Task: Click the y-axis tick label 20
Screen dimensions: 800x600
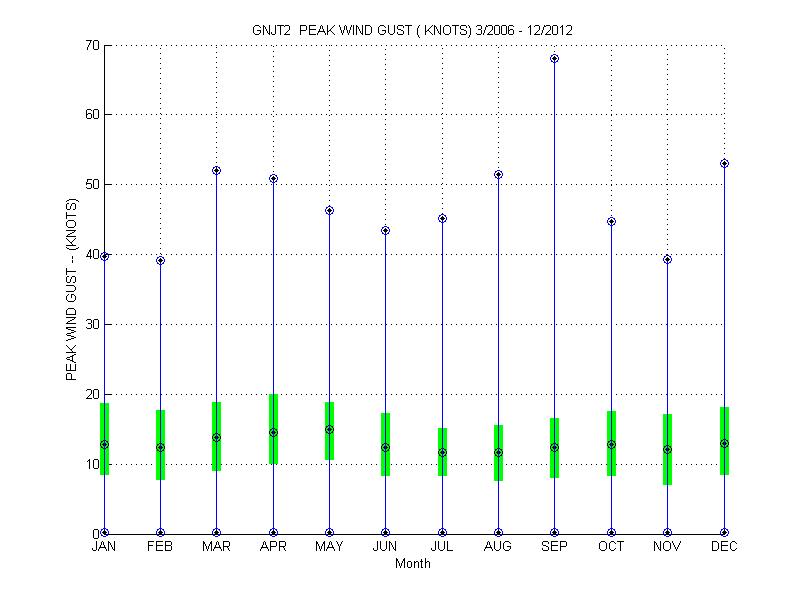Action: [92, 394]
